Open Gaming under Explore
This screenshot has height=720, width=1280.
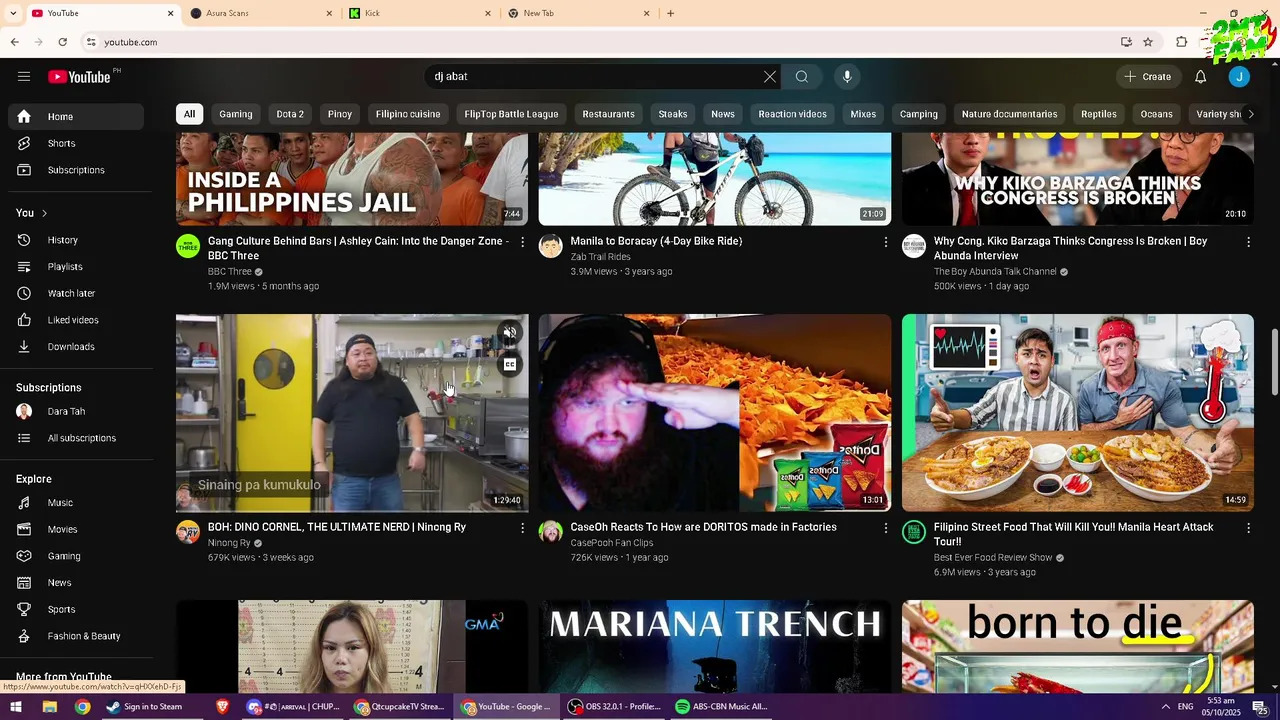pos(76,556)
